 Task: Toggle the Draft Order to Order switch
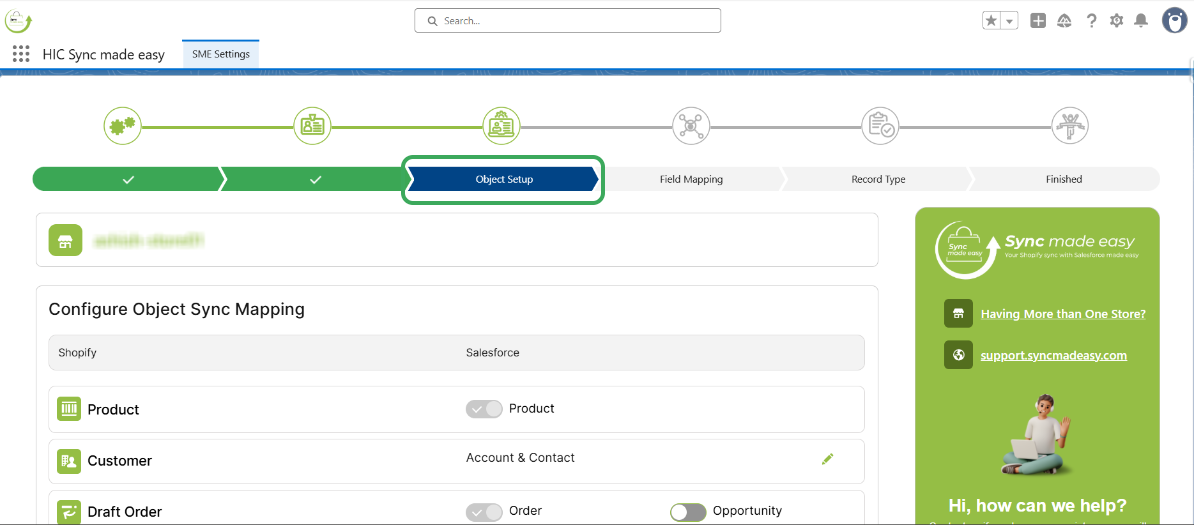coord(484,512)
